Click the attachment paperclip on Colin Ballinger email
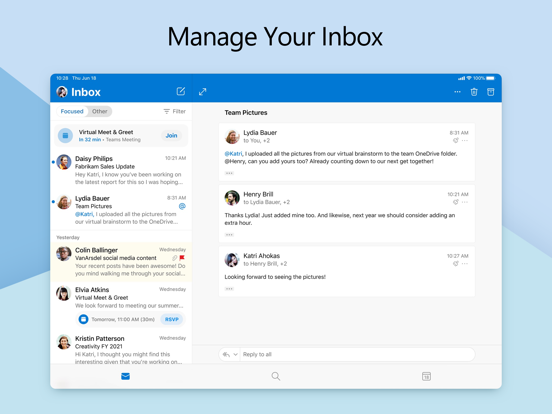Image resolution: width=552 pixels, height=414 pixels. click(175, 258)
